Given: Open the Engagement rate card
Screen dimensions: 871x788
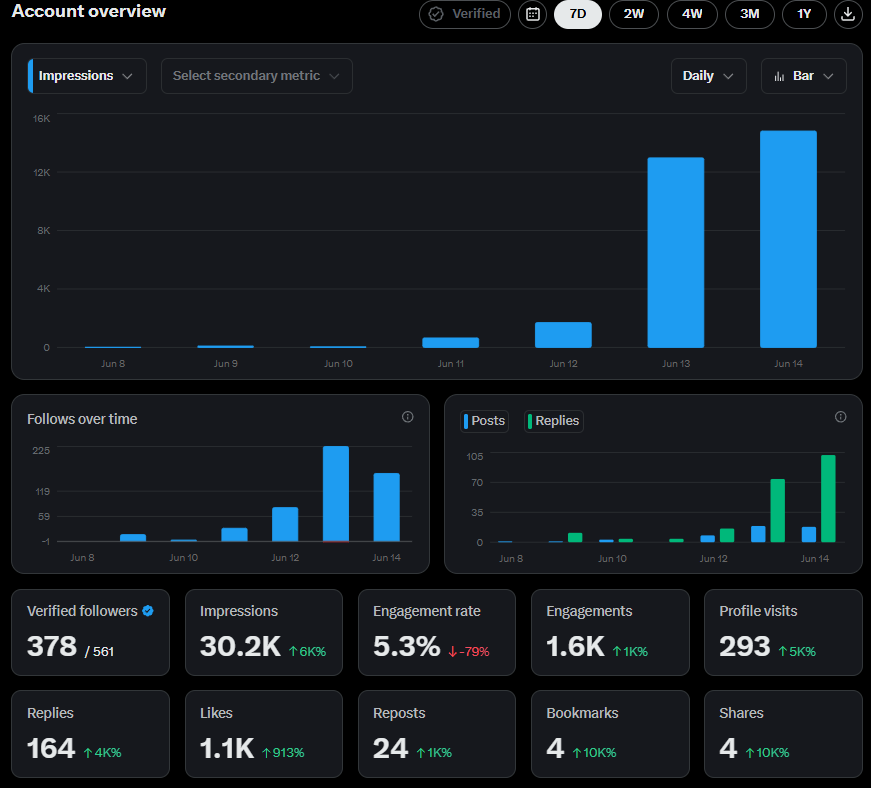Looking at the screenshot, I should click(437, 633).
